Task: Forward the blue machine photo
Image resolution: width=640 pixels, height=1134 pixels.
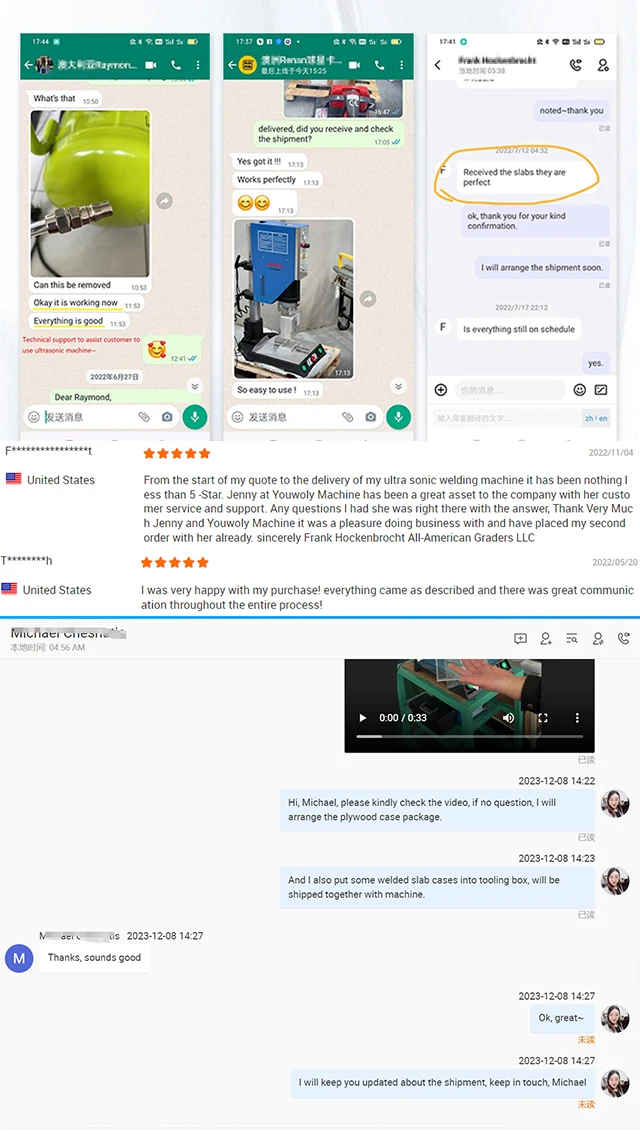Action: pyautogui.click(x=368, y=299)
